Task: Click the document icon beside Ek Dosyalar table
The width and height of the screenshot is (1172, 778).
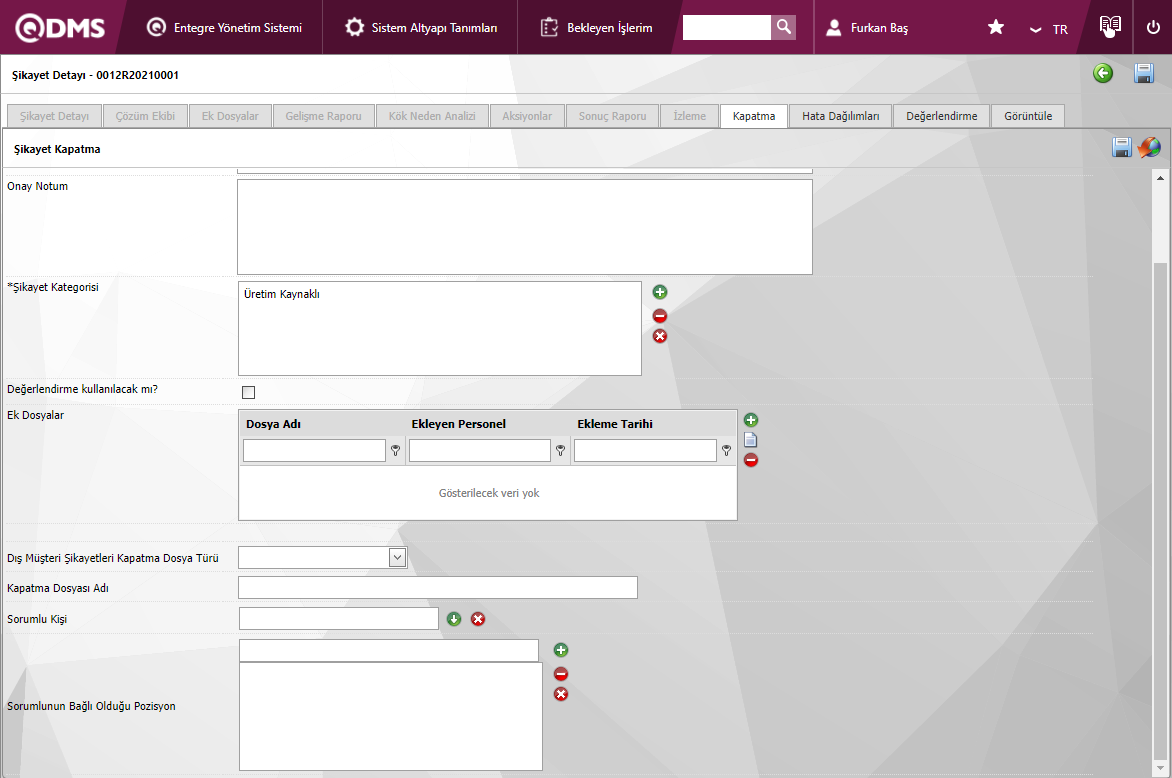Action: tap(751, 440)
